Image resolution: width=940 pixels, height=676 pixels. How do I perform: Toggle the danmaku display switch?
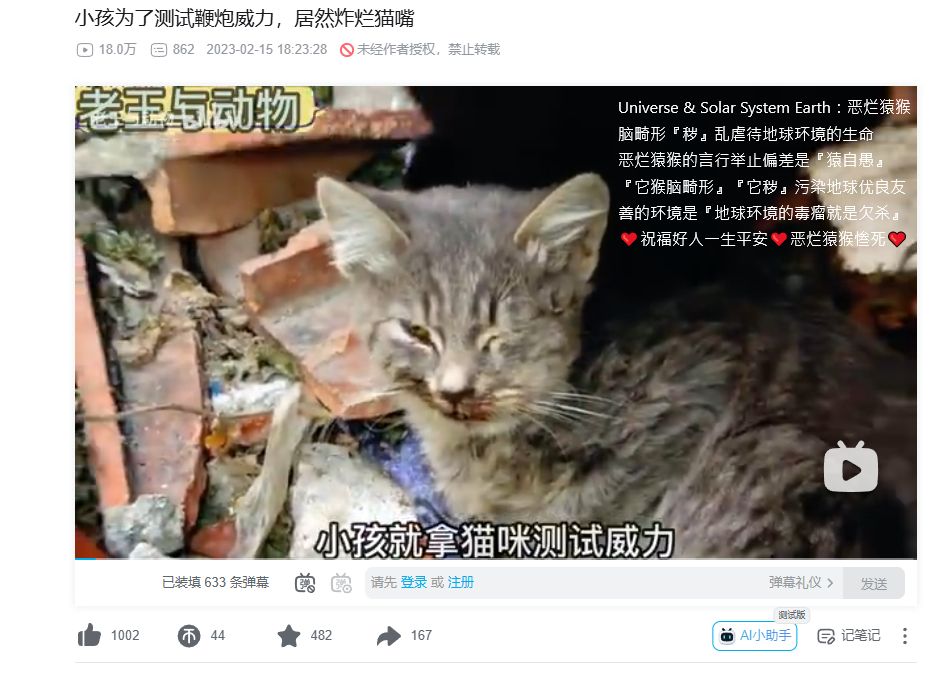tap(305, 583)
